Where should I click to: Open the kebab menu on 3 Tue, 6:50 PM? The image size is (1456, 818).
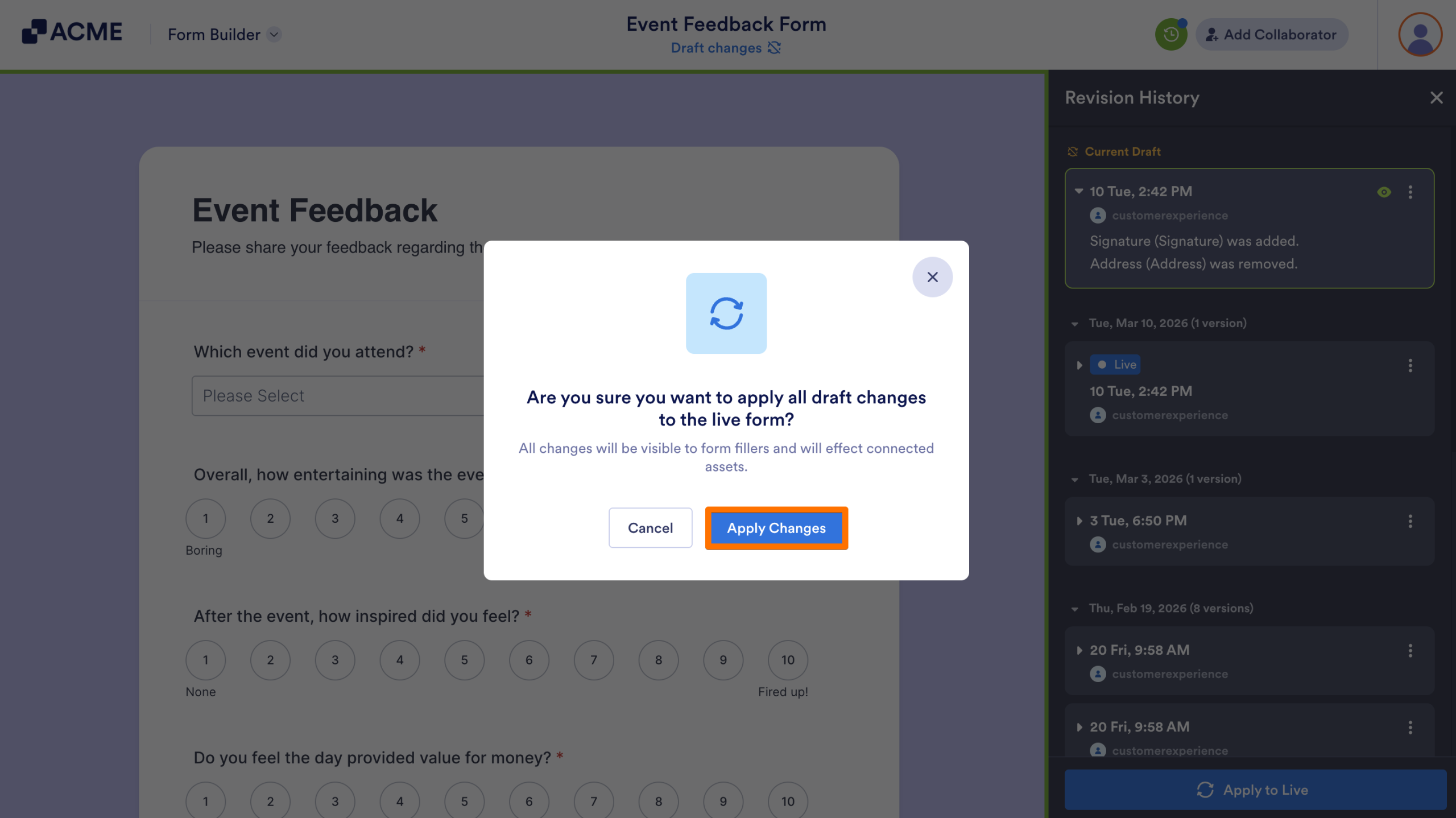pos(1410,521)
